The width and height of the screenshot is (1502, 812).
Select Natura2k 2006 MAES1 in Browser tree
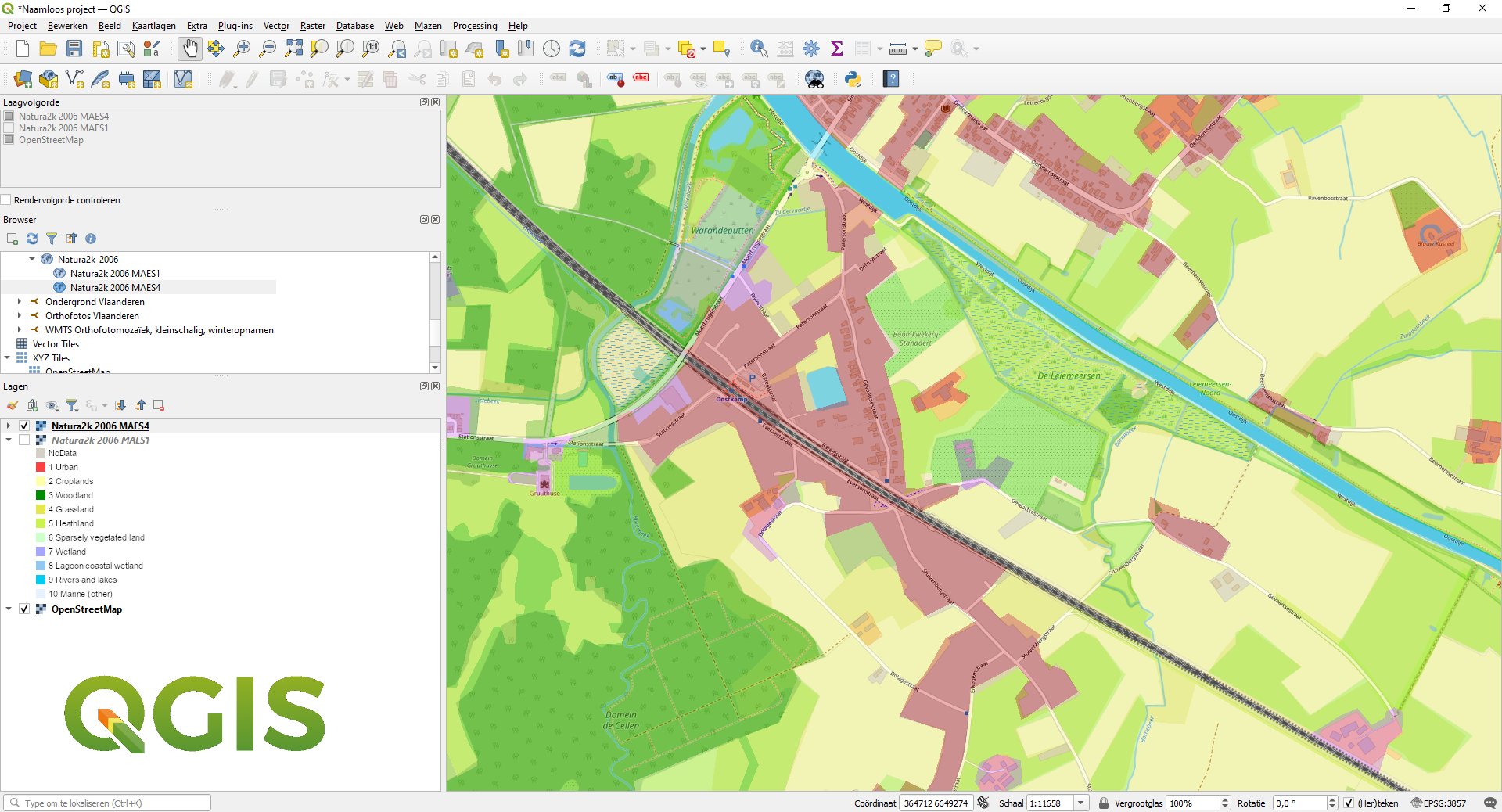point(115,274)
